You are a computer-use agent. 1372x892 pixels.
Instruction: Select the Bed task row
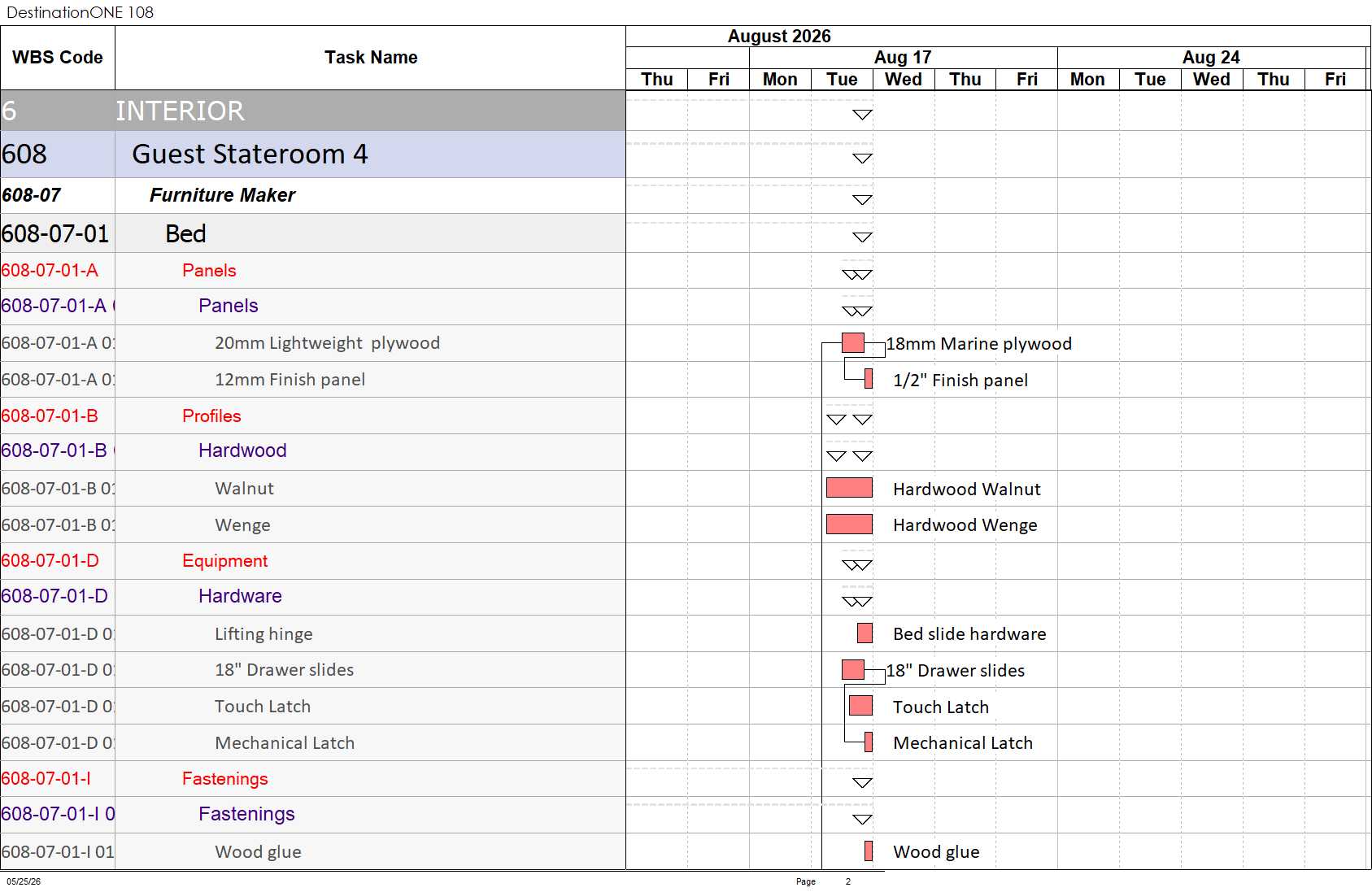pos(313,233)
